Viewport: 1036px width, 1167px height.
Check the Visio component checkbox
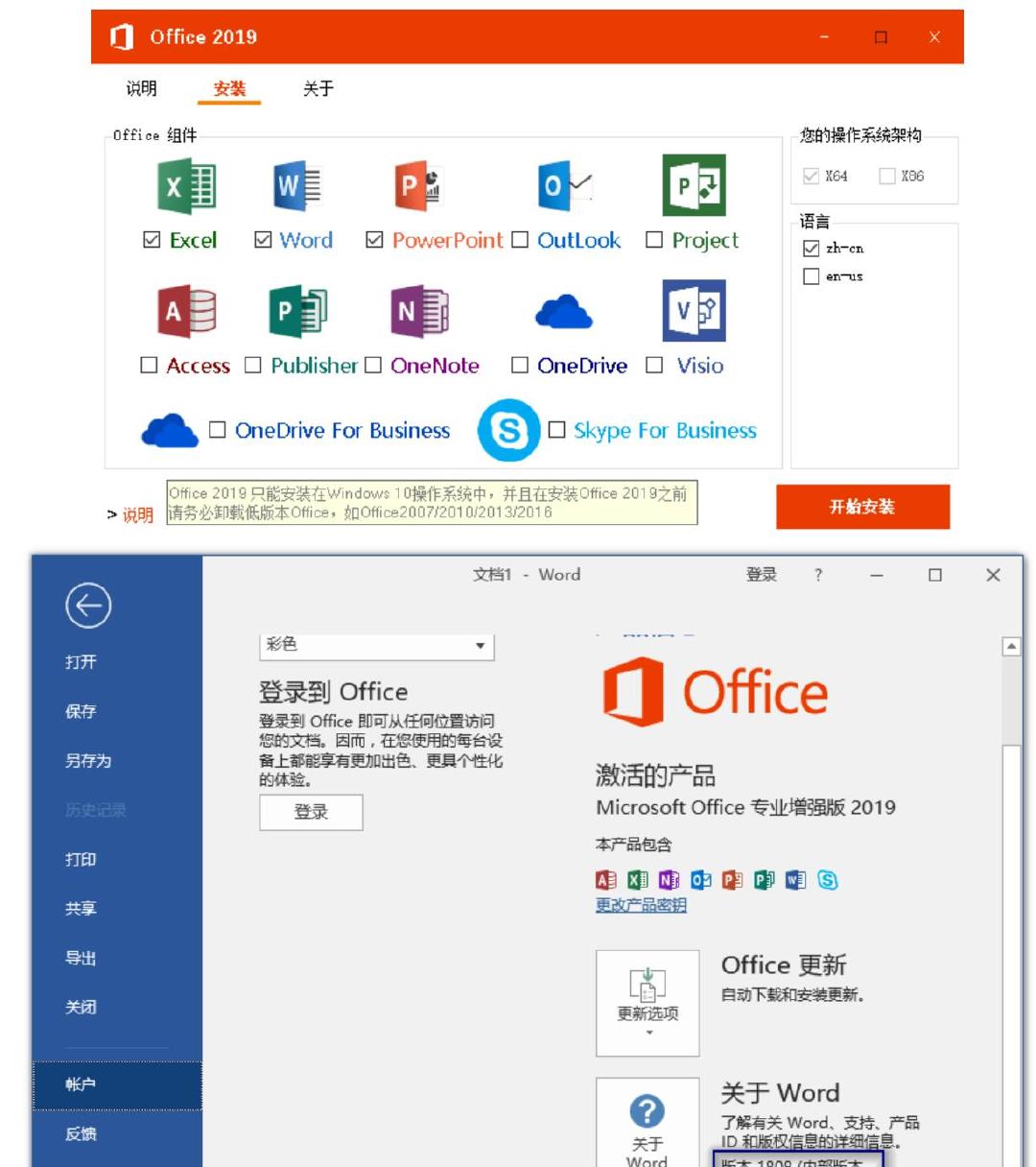tap(654, 365)
